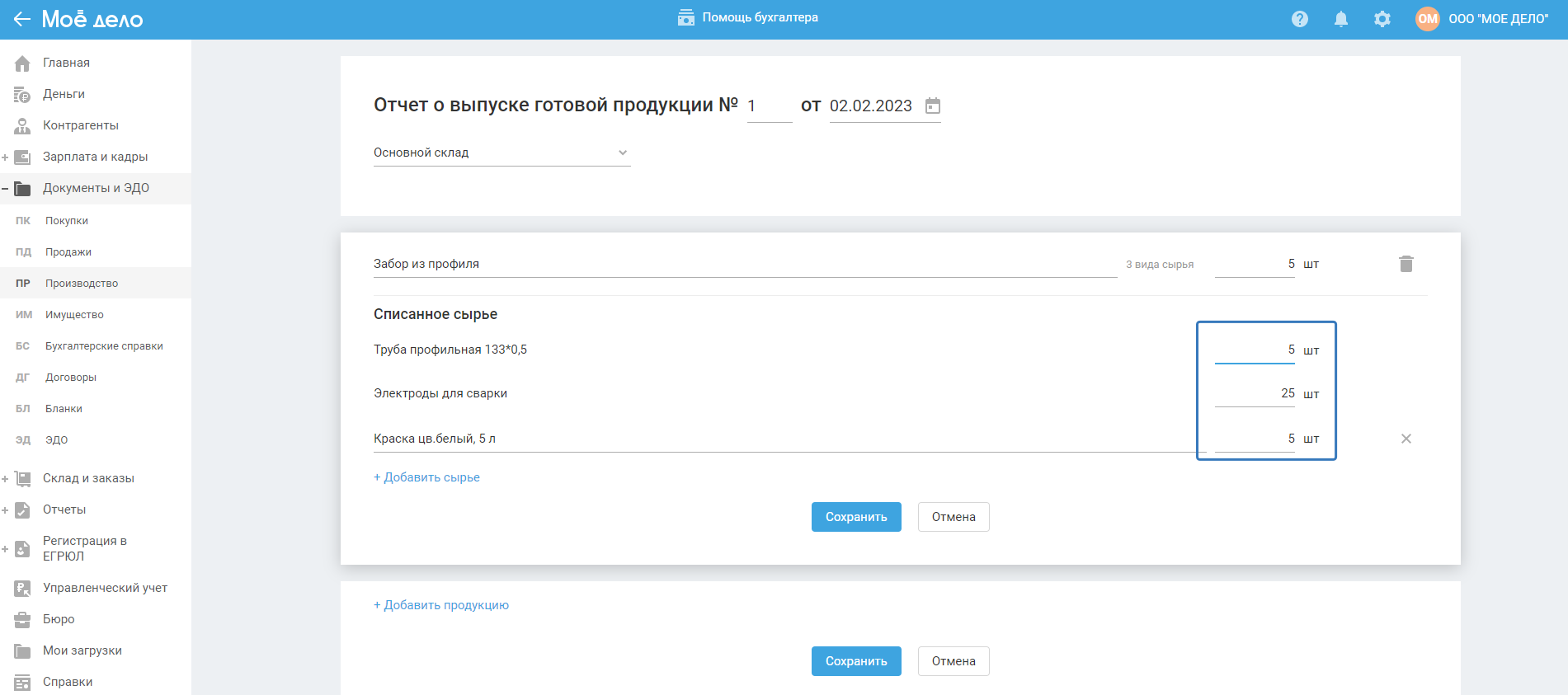Screen dimensions: 1568x695
Task: Collapse the Документы и ЭДО section
Action: [5, 188]
